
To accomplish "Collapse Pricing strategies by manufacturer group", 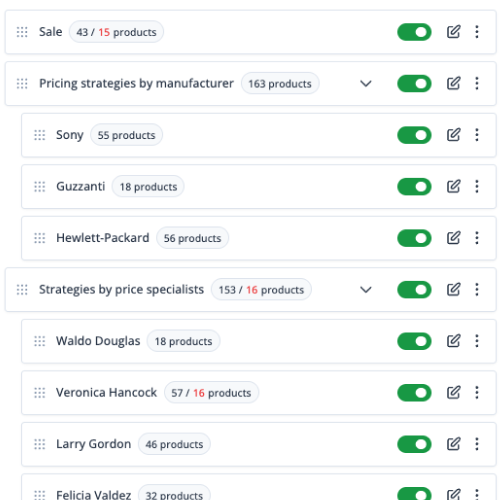I will point(366,83).
